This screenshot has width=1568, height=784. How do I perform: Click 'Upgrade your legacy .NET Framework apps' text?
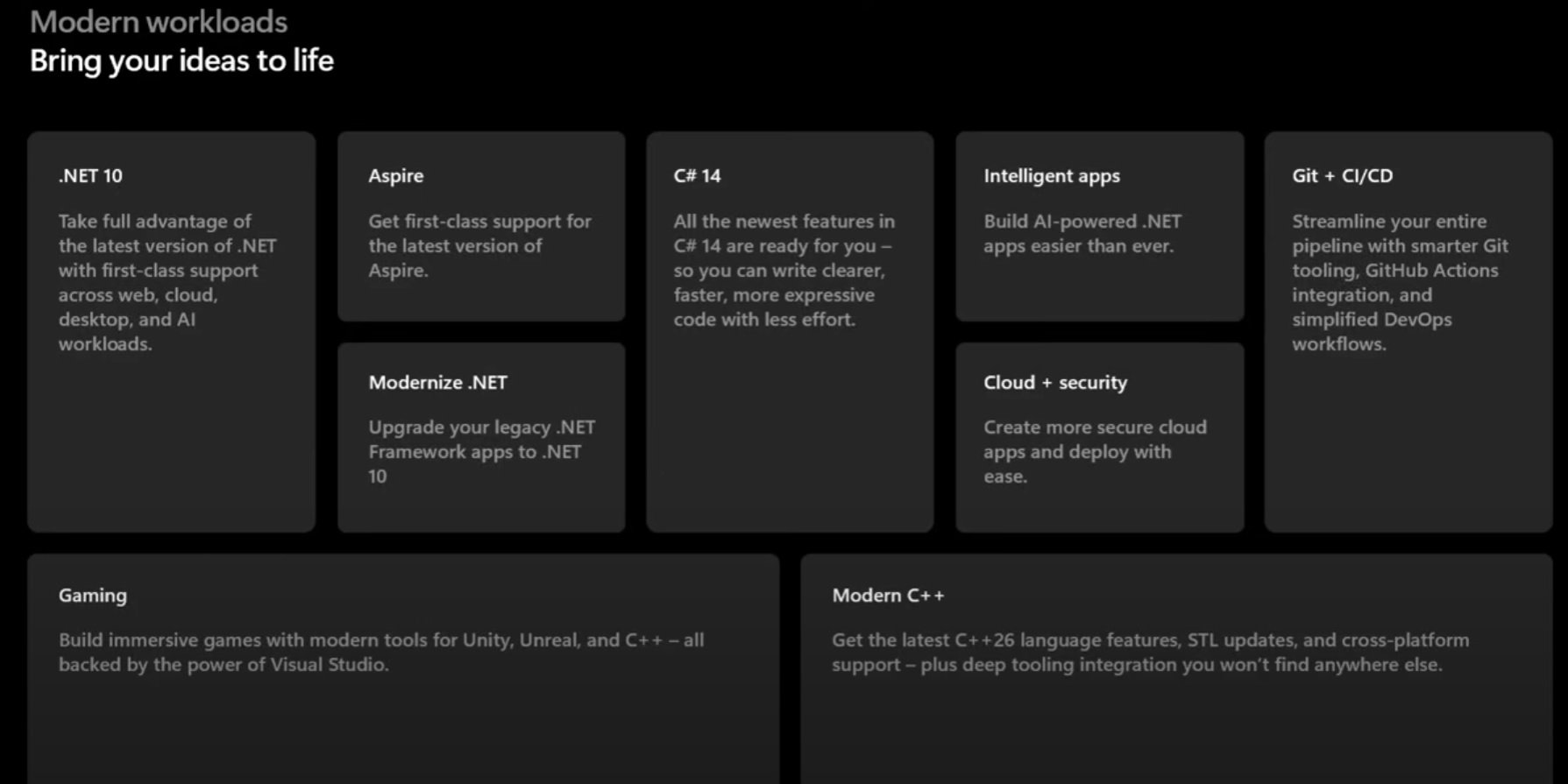(x=481, y=451)
